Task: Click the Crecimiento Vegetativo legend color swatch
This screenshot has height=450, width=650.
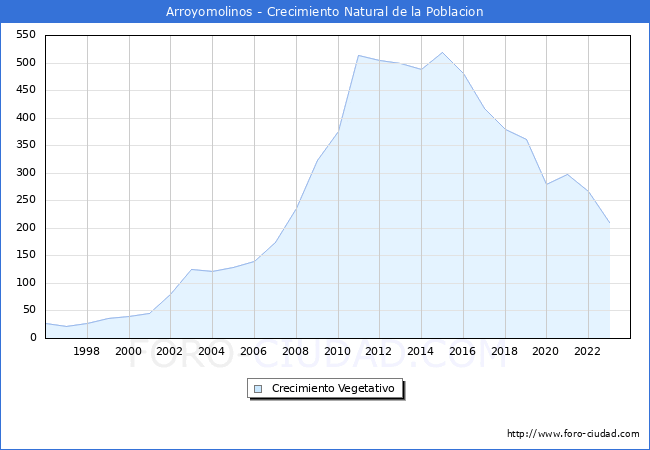Action: click(x=258, y=389)
